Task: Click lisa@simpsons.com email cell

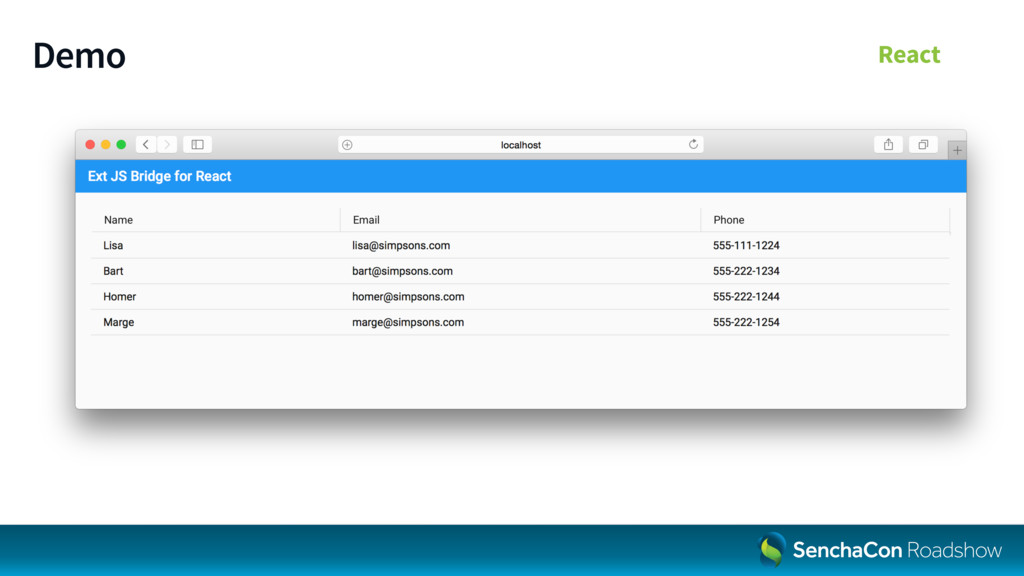Action: (520, 246)
